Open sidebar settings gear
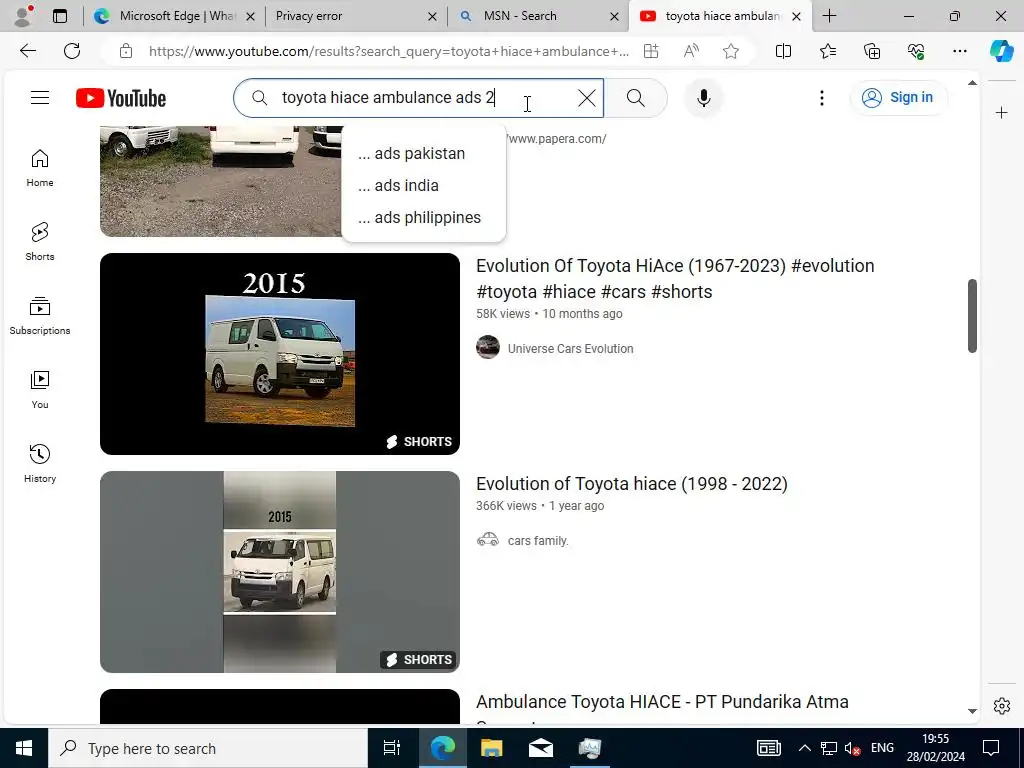 pos(1002,706)
